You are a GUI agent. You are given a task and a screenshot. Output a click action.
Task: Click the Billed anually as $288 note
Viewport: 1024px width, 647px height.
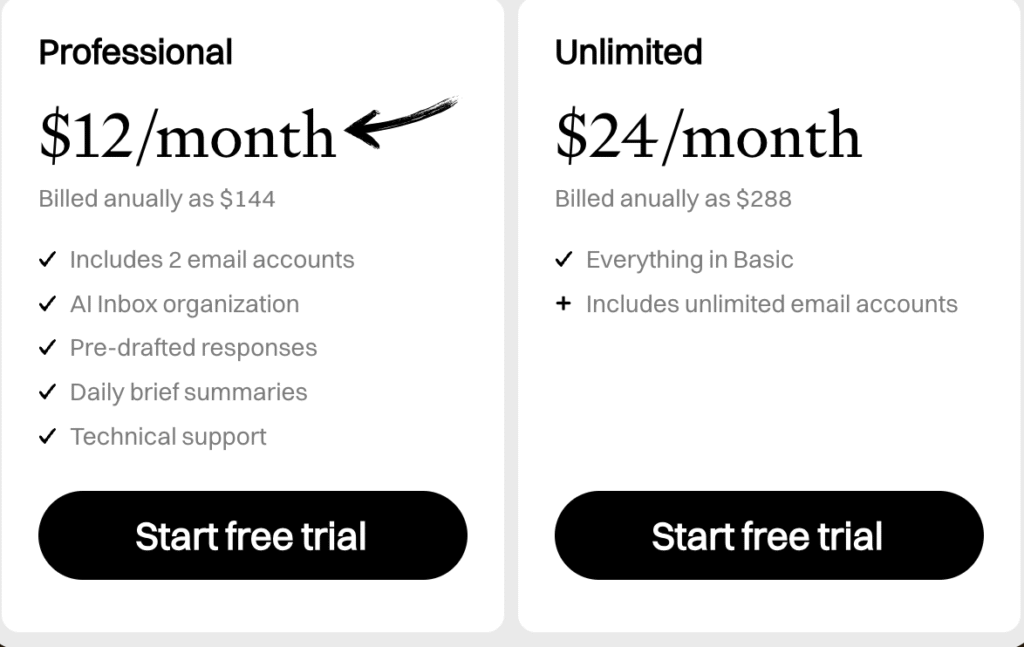[x=673, y=199]
